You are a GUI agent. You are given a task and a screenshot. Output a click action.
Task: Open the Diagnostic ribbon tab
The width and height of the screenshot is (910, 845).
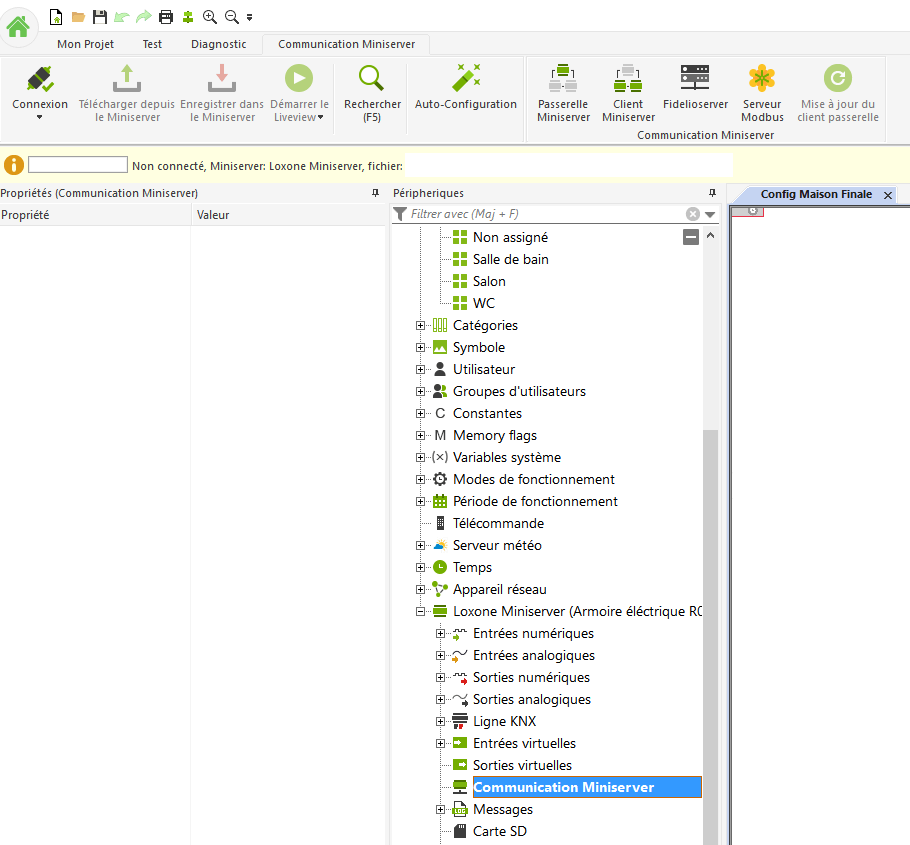pos(218,44)
